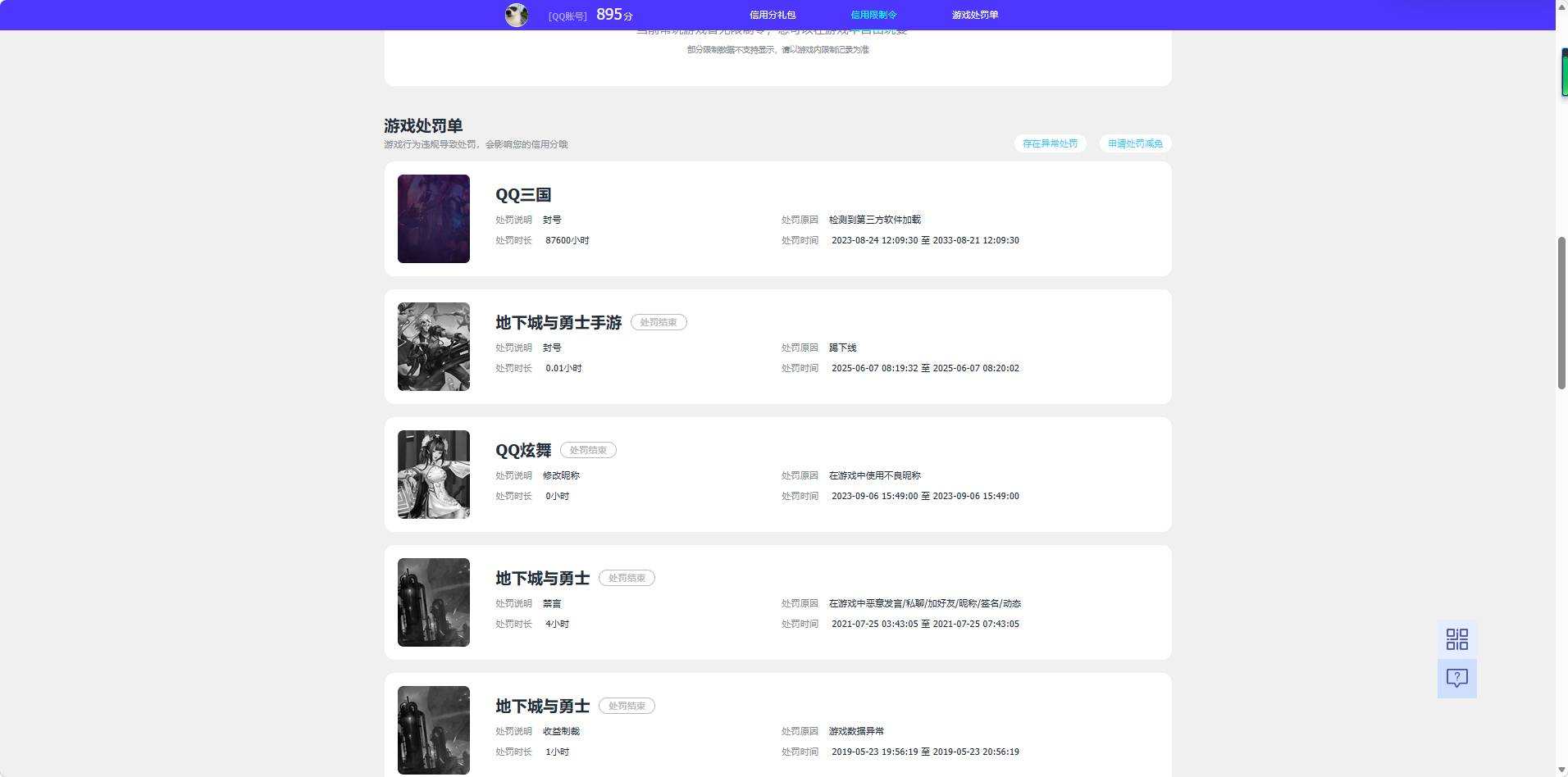Click the 存在异常处罚 button
This screenshot has width=1568, height=777.
coord(1051,143)
